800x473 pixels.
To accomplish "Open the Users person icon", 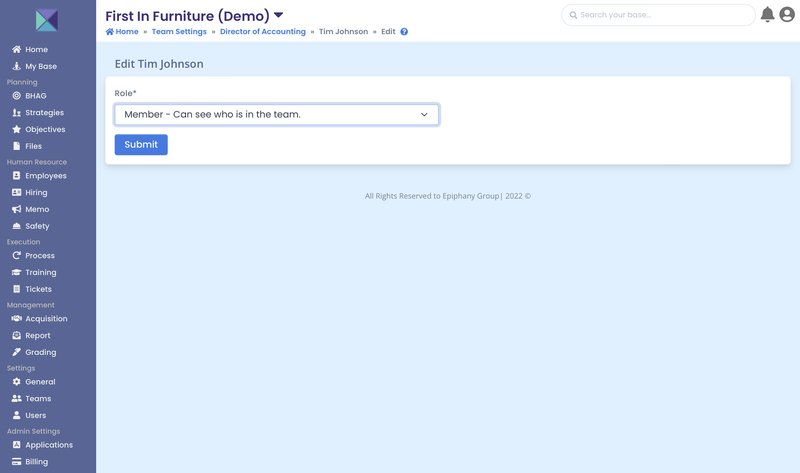I will click(16, 415).
